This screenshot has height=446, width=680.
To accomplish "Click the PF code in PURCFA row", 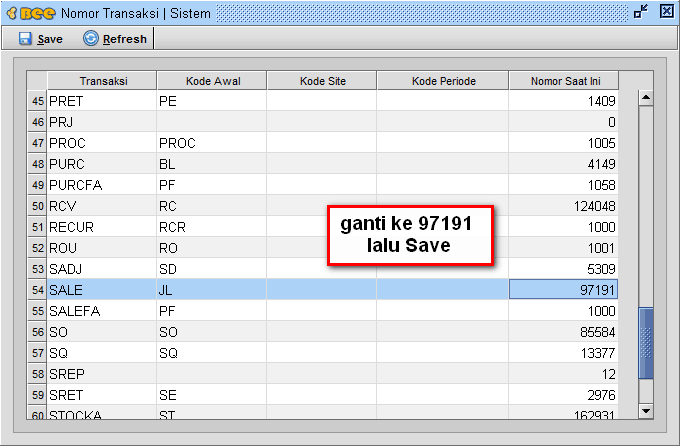I will (212, 185).
